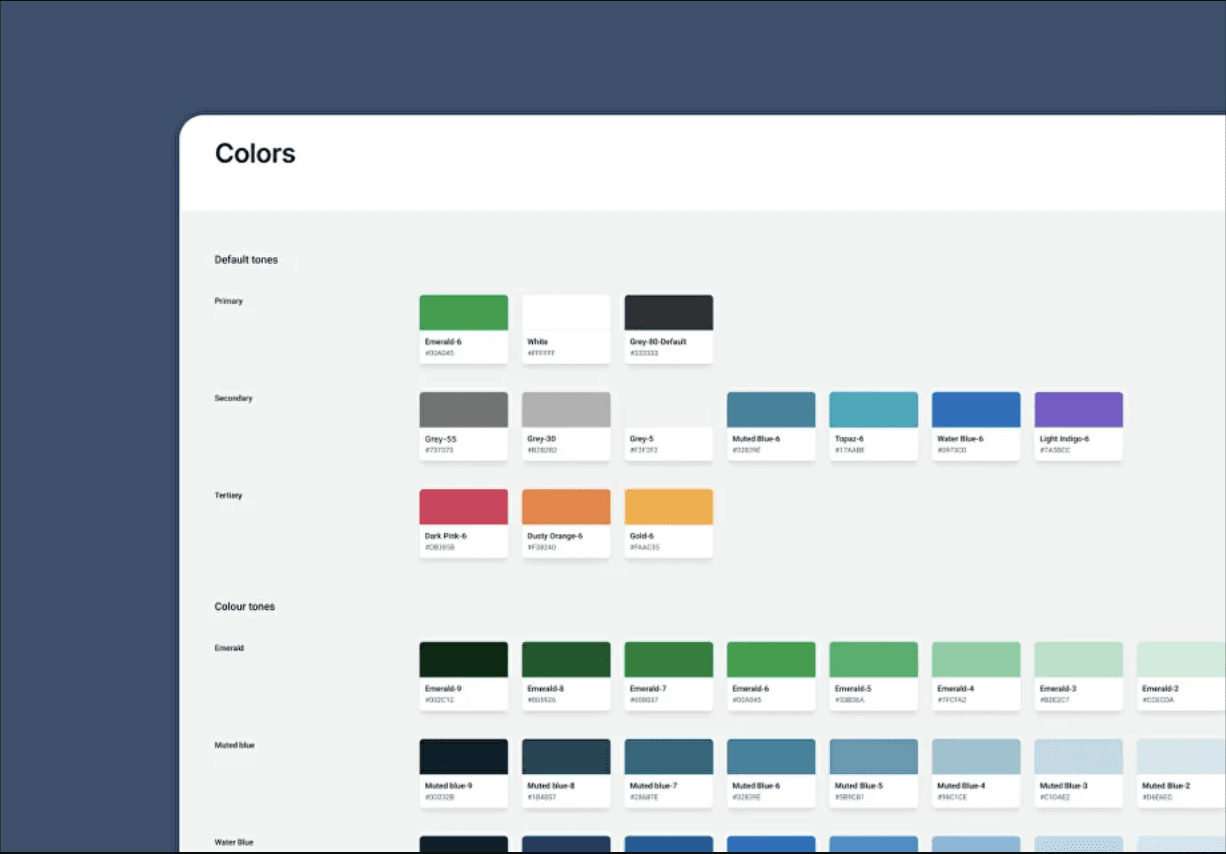This screenshot has width=1226, height=854.
Task: Choose the Emerald-2 color swatch
Action: pyautogui.click(x=1181, y=676)
